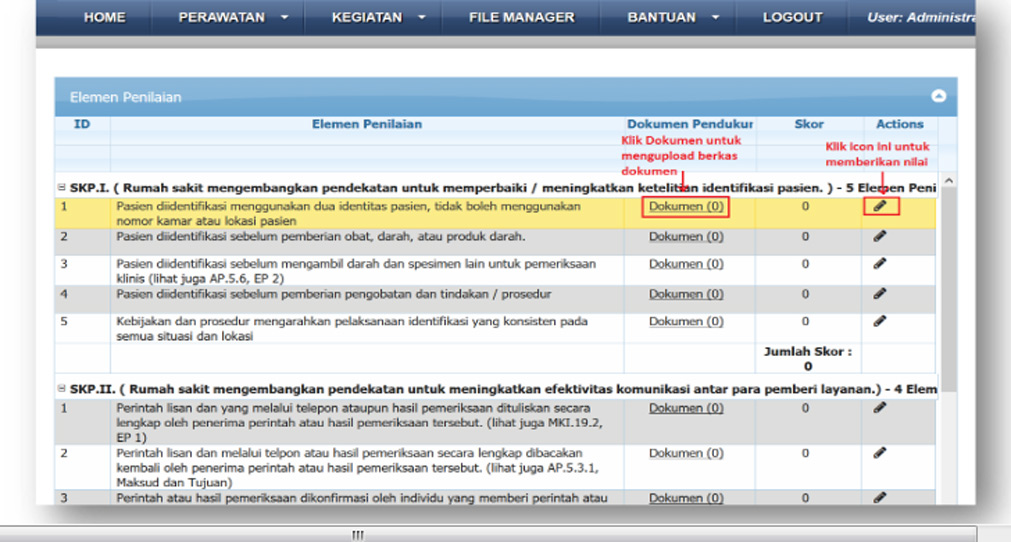This screenshot has width=1011, height=542.
Task: Collapse the SKP.I group
Action: 61,188
